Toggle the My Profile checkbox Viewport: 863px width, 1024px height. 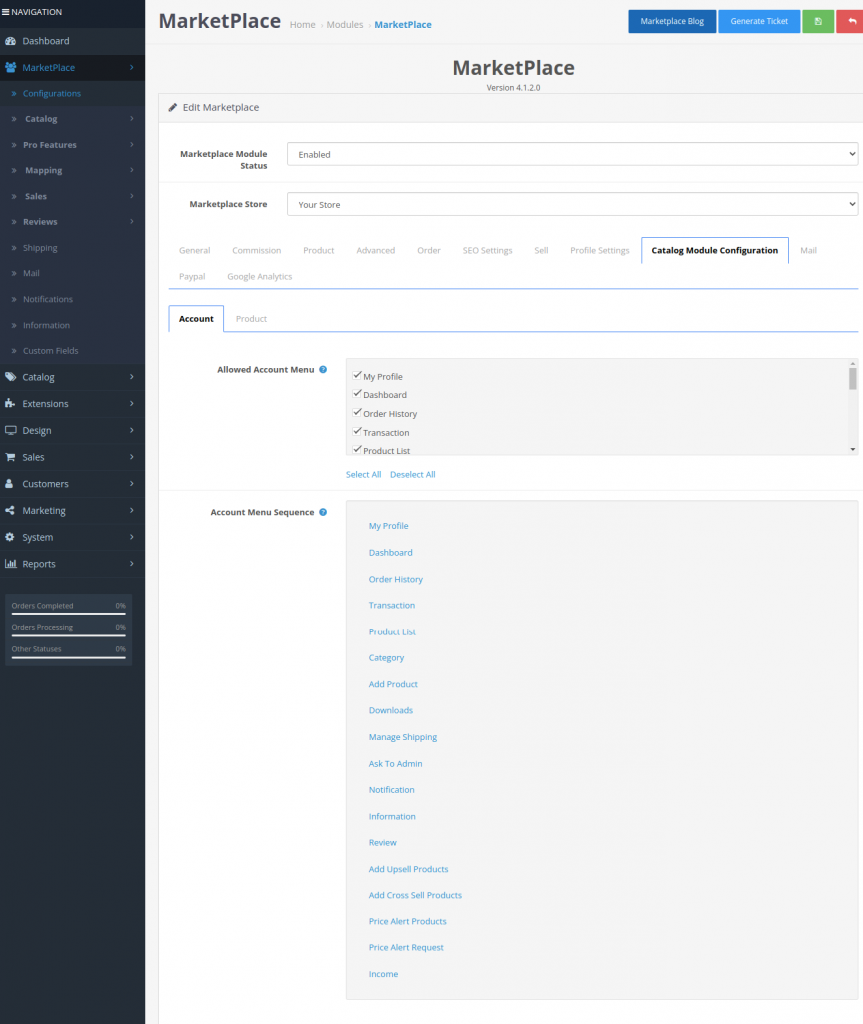(357, 376)
